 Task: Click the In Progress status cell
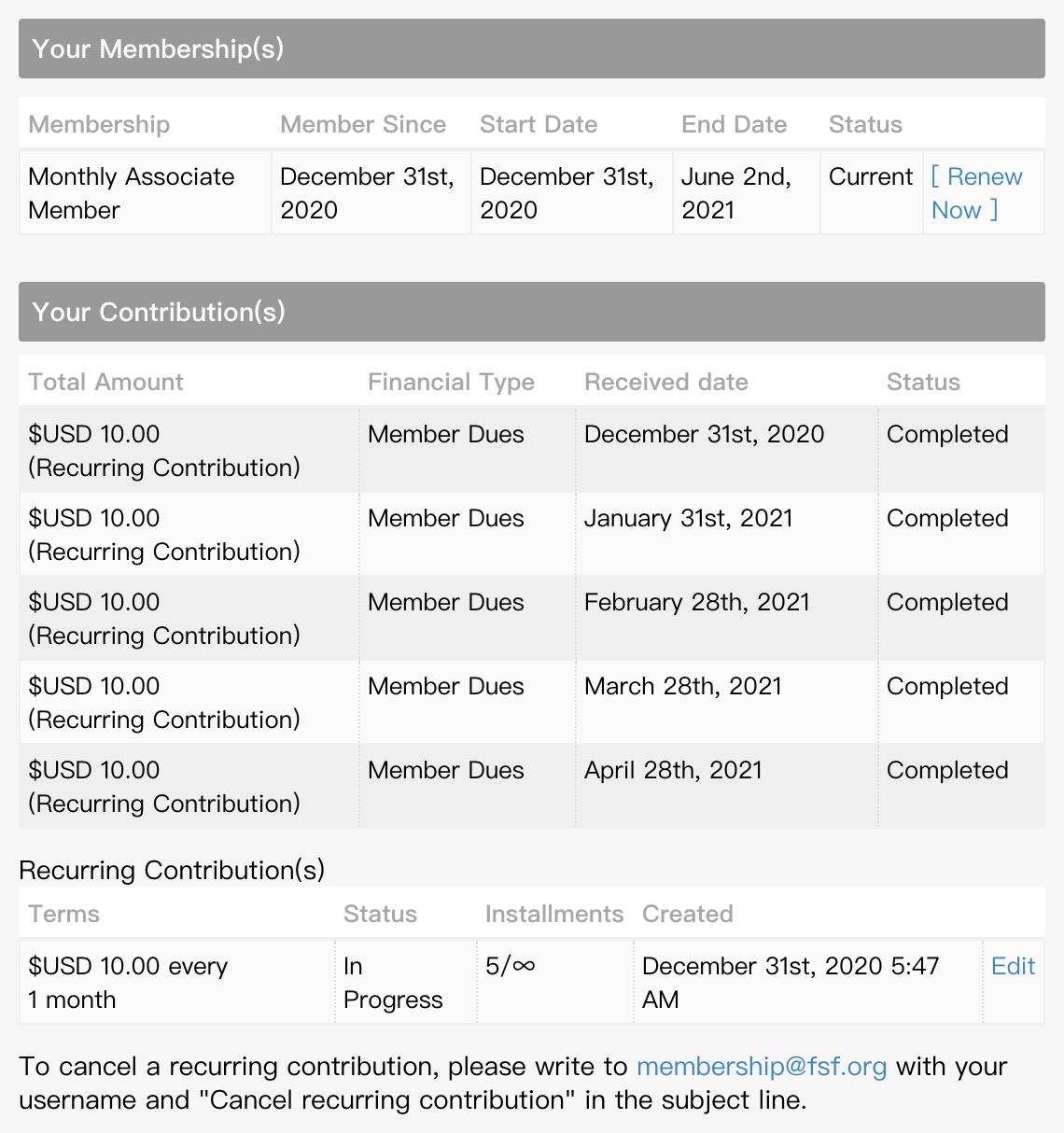[x=392, y=983]
